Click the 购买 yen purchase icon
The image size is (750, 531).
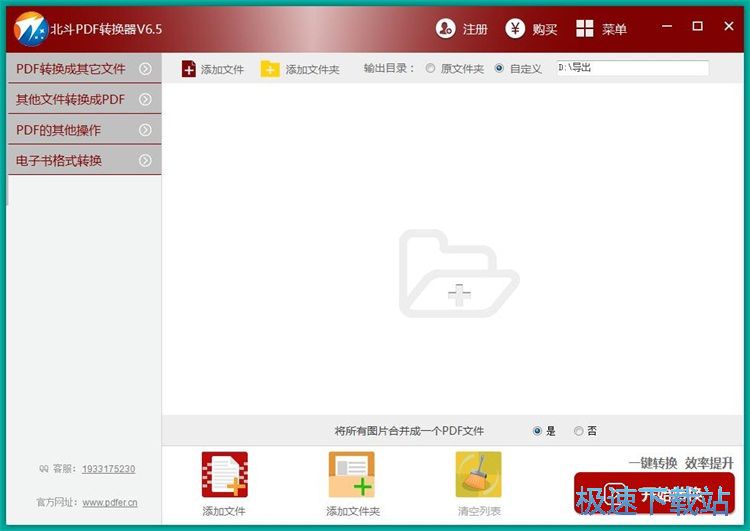515,29
